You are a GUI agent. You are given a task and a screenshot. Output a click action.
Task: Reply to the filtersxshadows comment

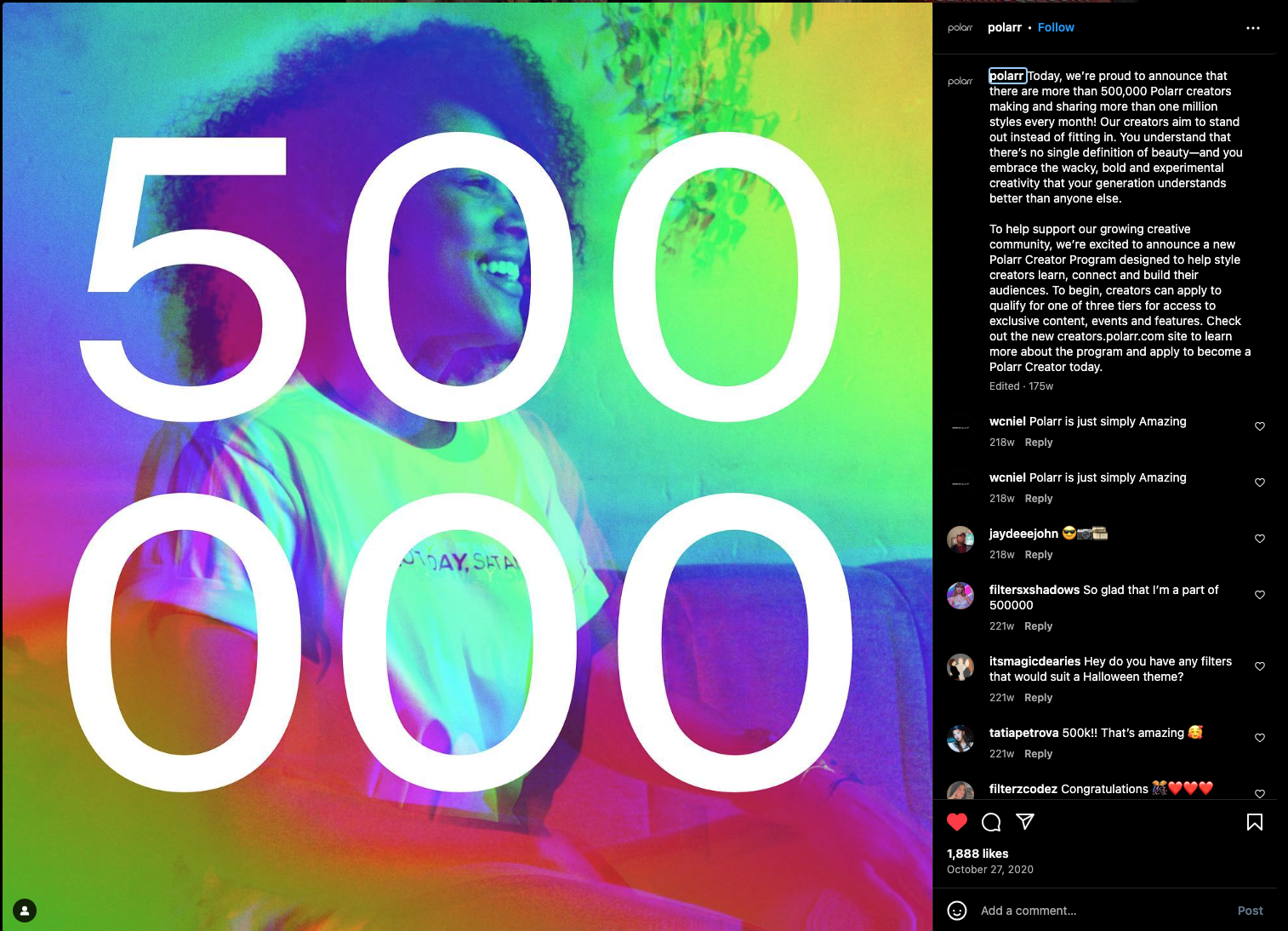pyautogui.click(x=1038, y=626)
